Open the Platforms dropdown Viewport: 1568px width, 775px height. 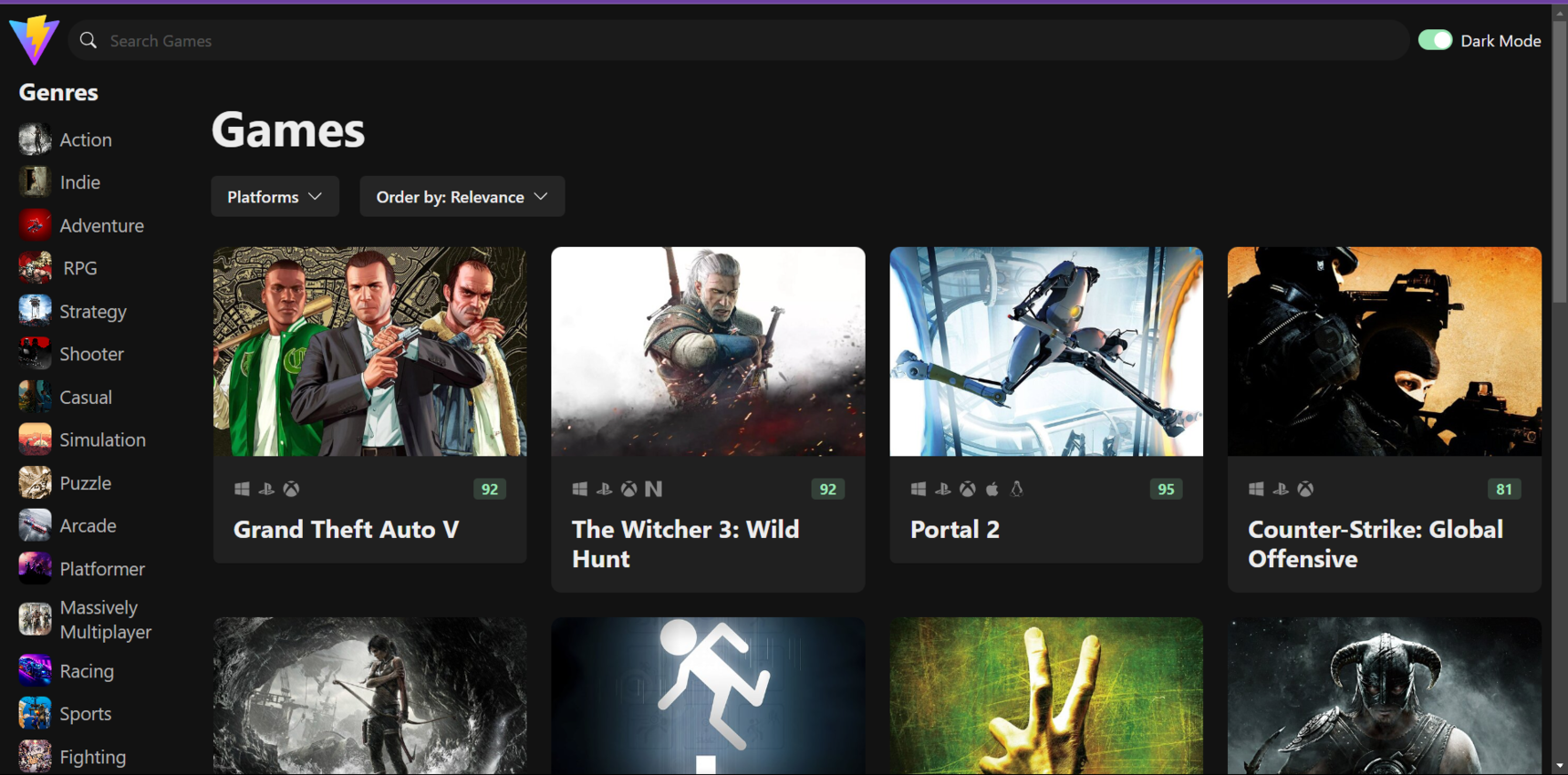pos(275,197)
